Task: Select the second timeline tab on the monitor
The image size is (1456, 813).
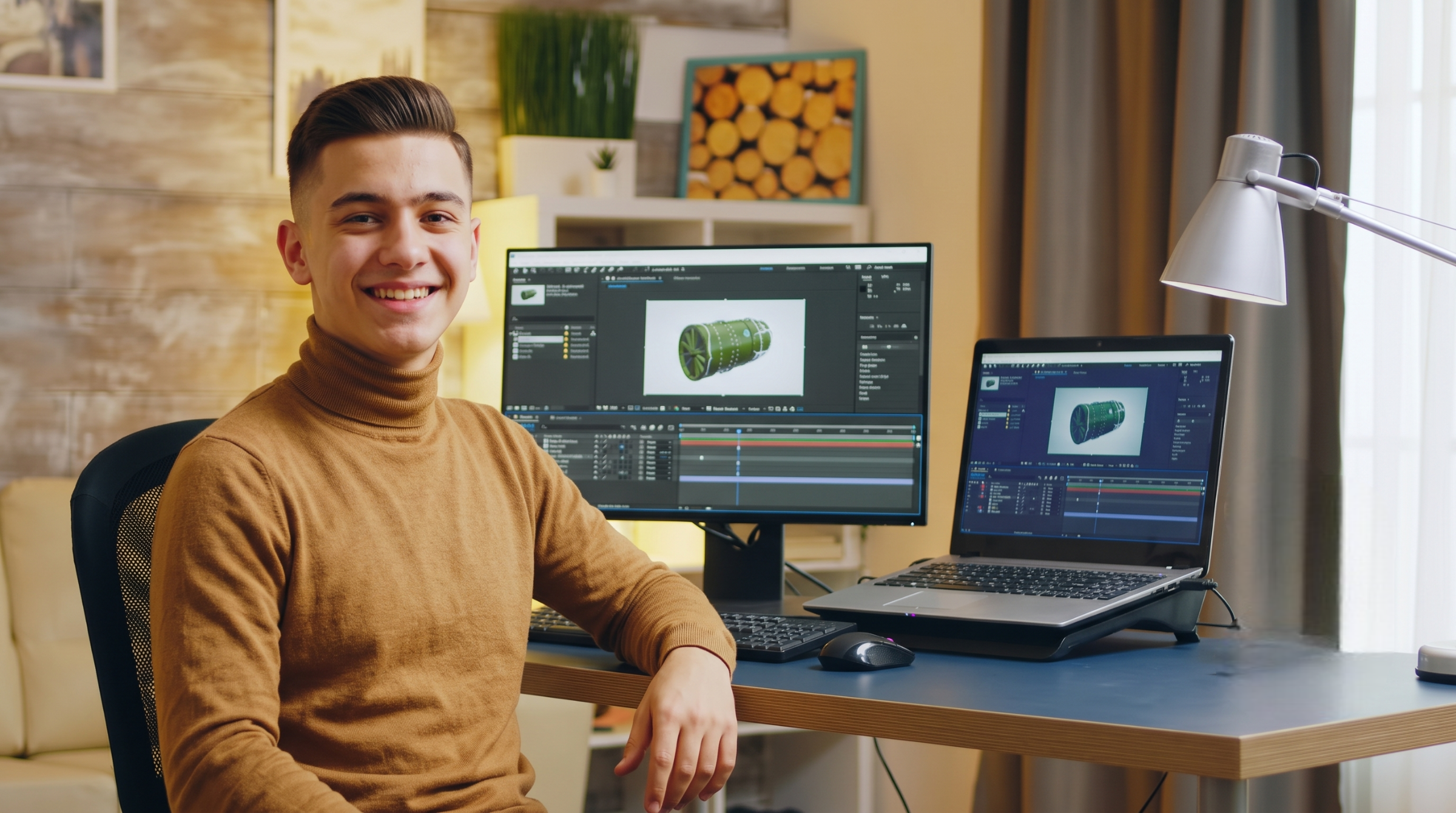Action: (x=565, y=418)
